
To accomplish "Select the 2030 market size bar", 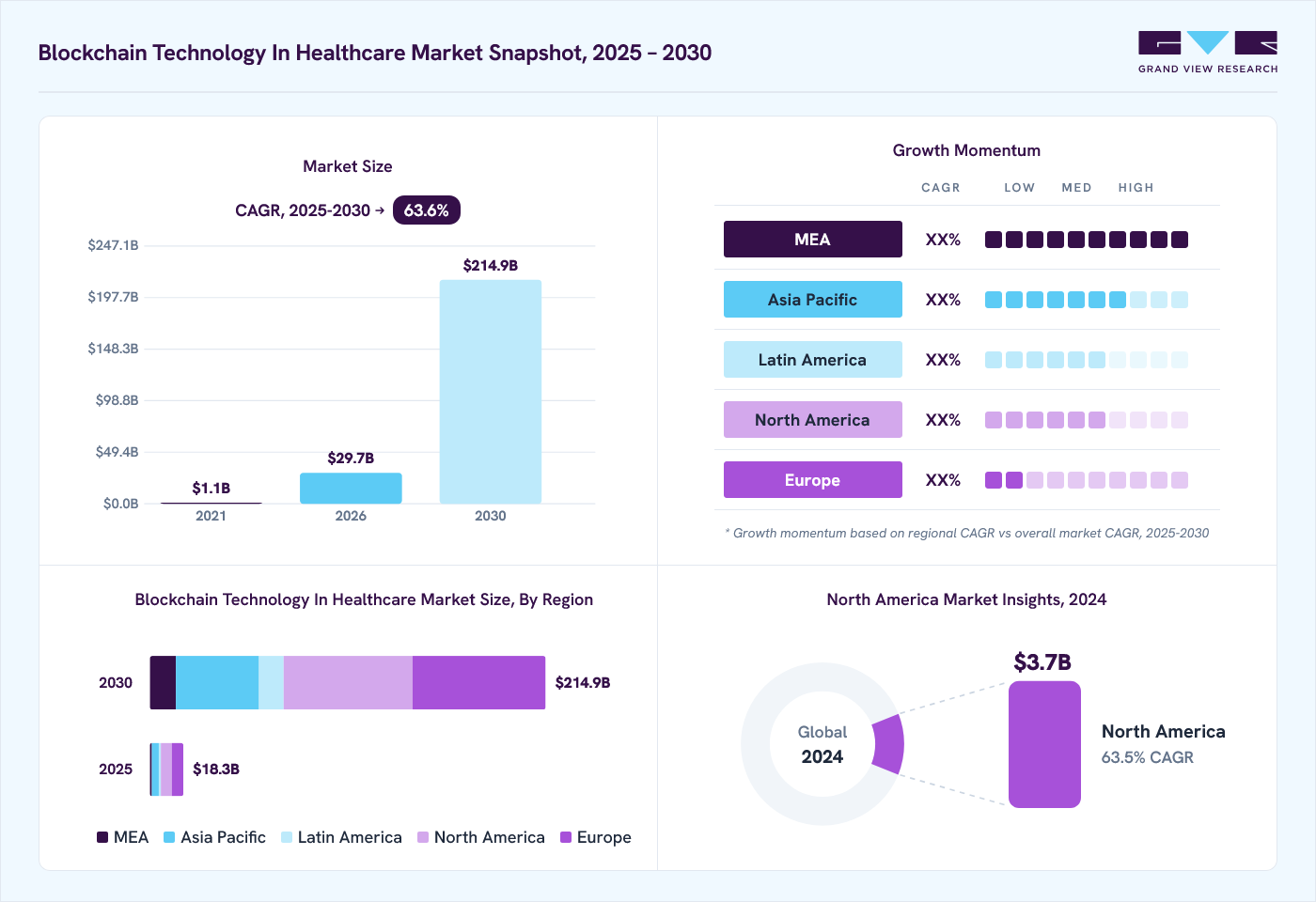I will [491, 392].
